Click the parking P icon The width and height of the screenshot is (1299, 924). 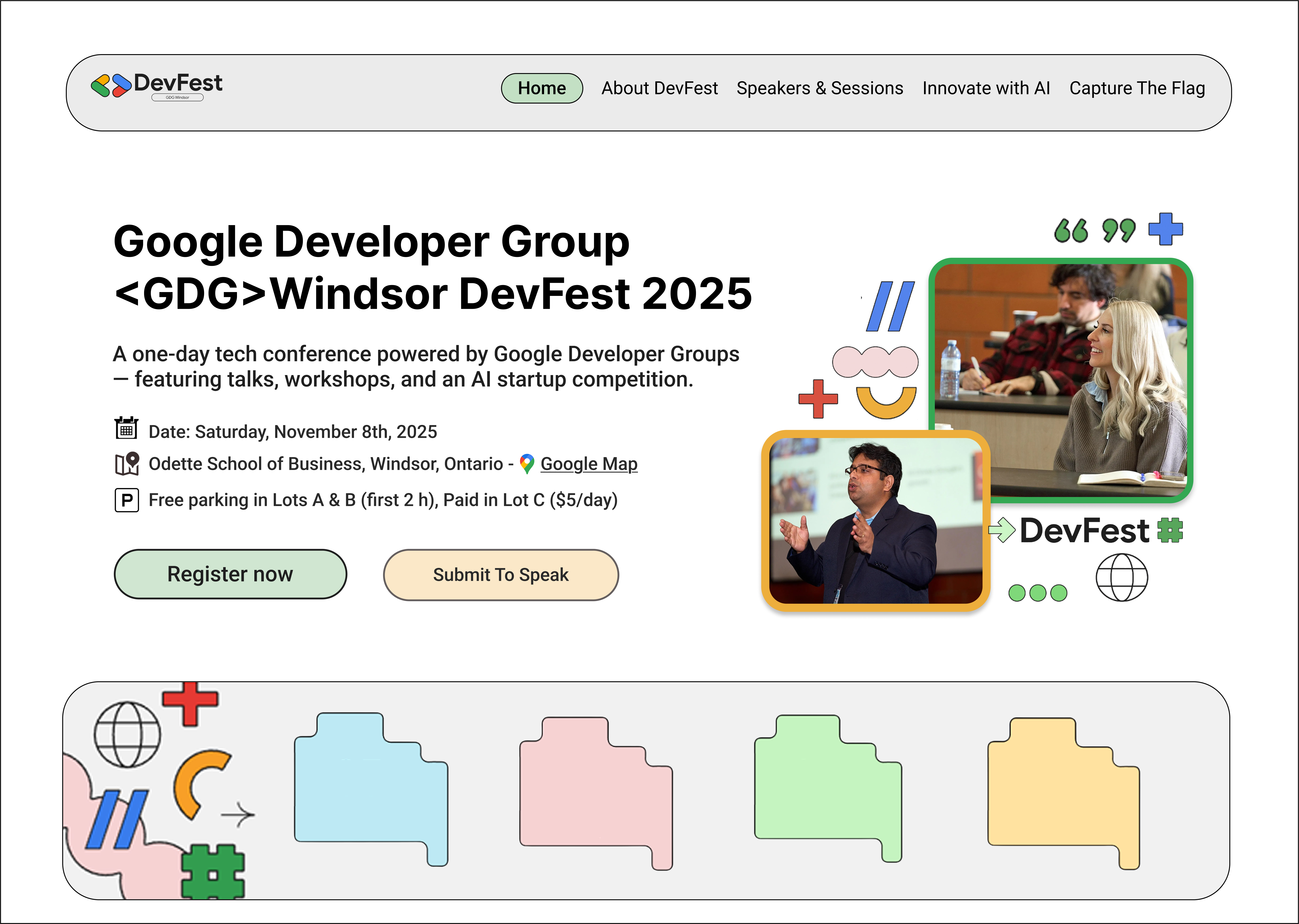pyautogui.click(x=127, y=500)
